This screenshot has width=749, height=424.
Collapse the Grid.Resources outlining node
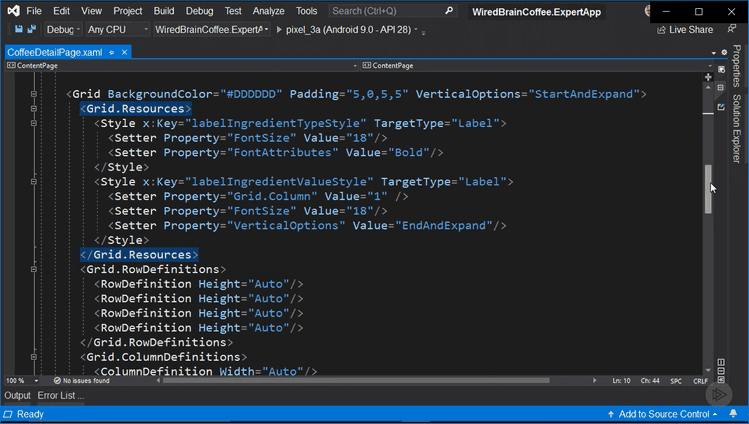(33, 109)
